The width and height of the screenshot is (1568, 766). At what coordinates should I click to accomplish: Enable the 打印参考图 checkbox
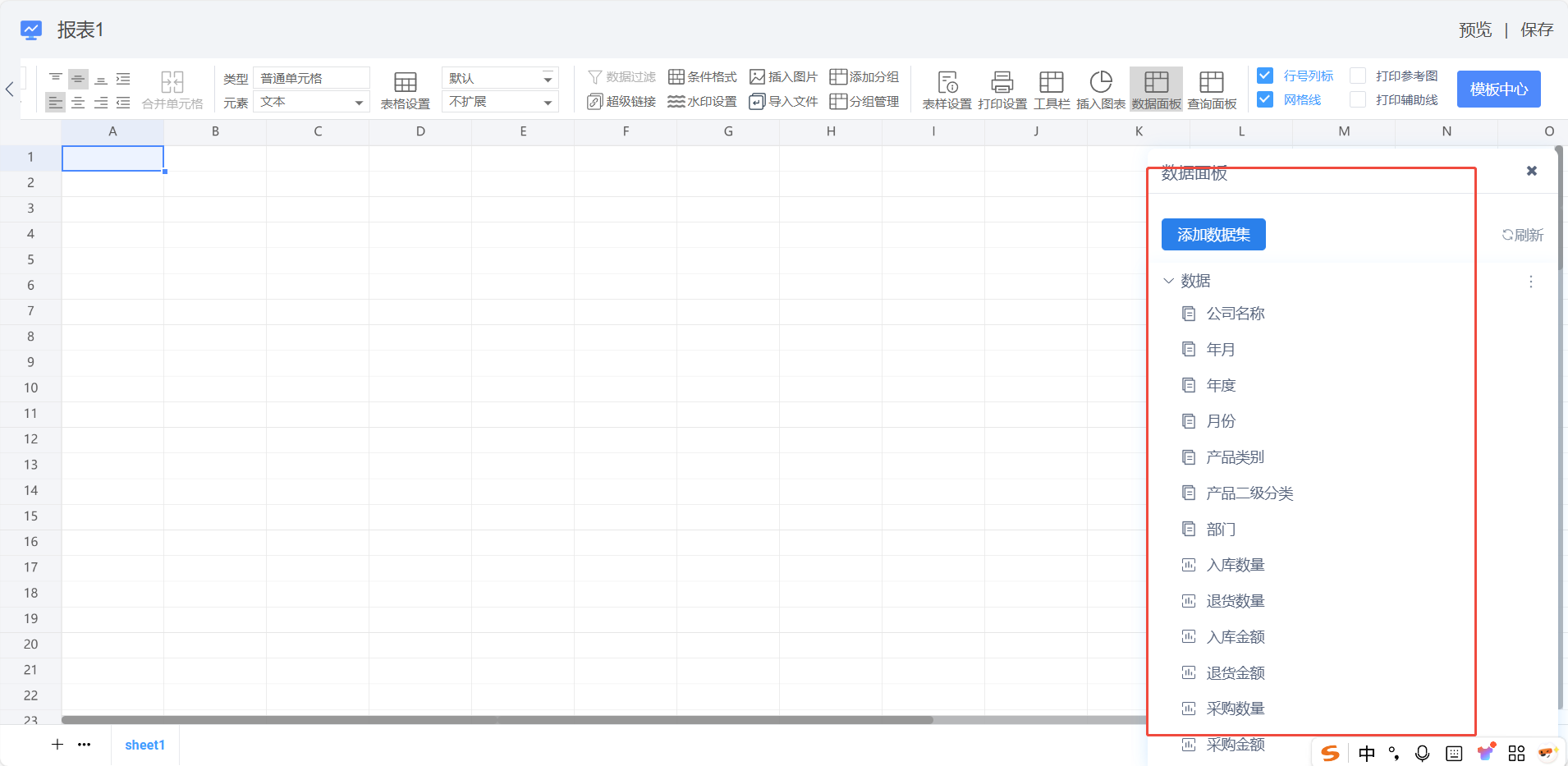click(x=1358, y=76)
